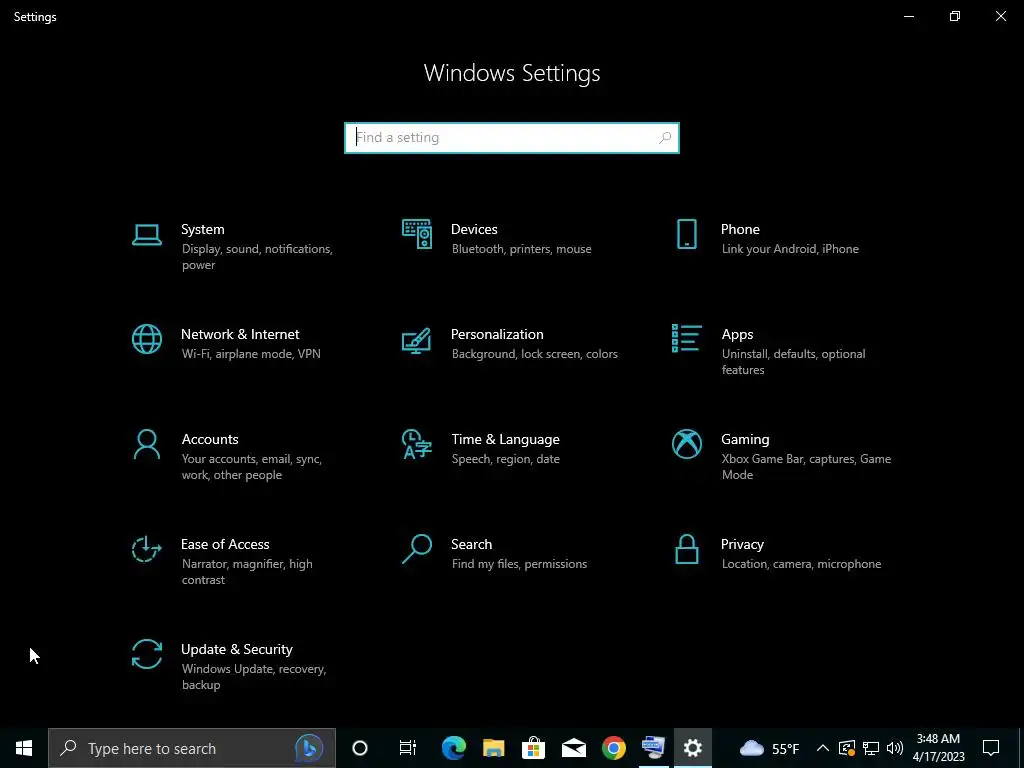
Task: Restore down the Settings window
Action: click(955, 16)
